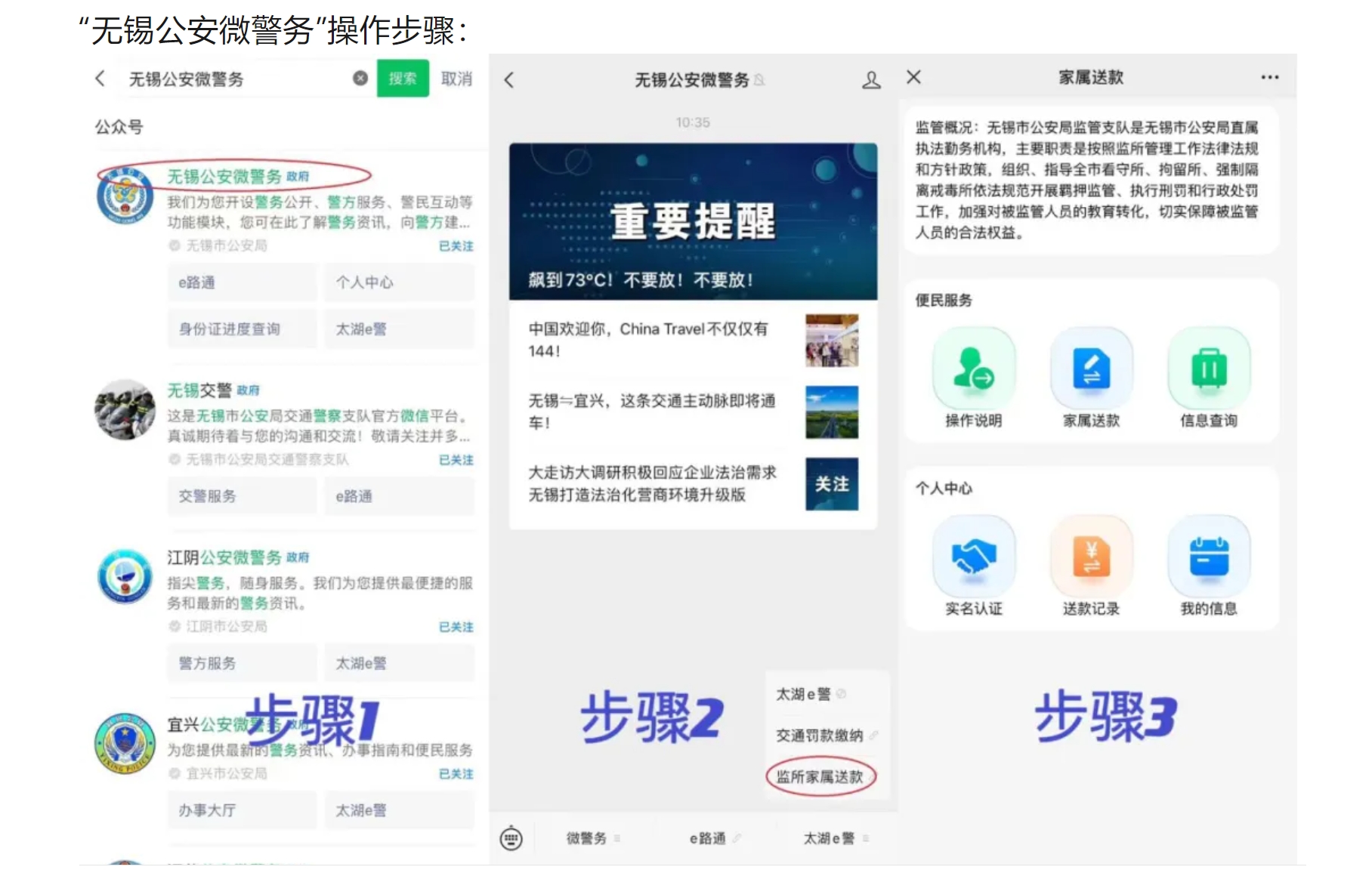
Task: Open the 太湖e警 bottom menu
Action: [x=836, y=838]
